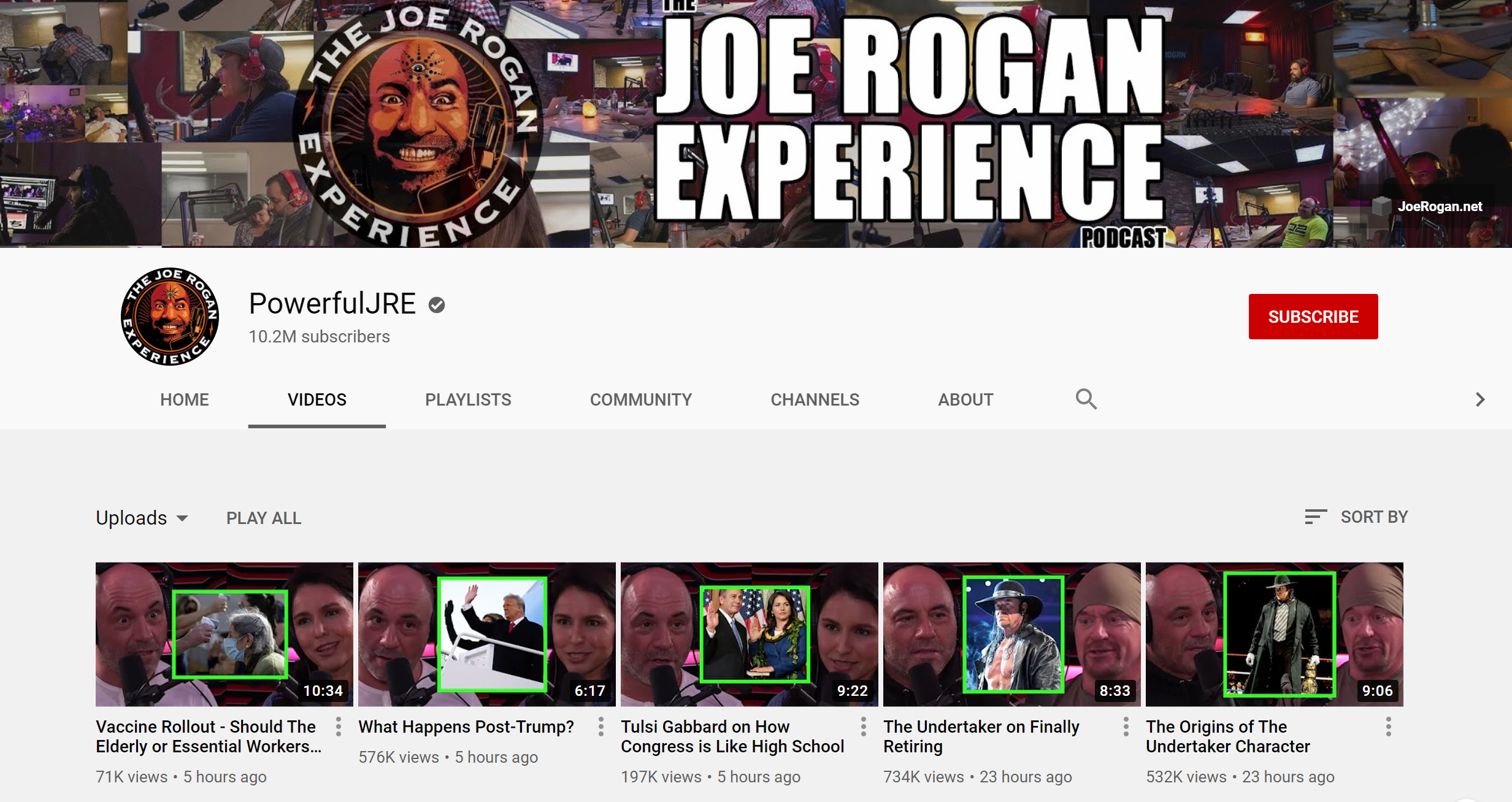Switch to the Playlists tab
The image size is (1512, 802).
point(468,399)
